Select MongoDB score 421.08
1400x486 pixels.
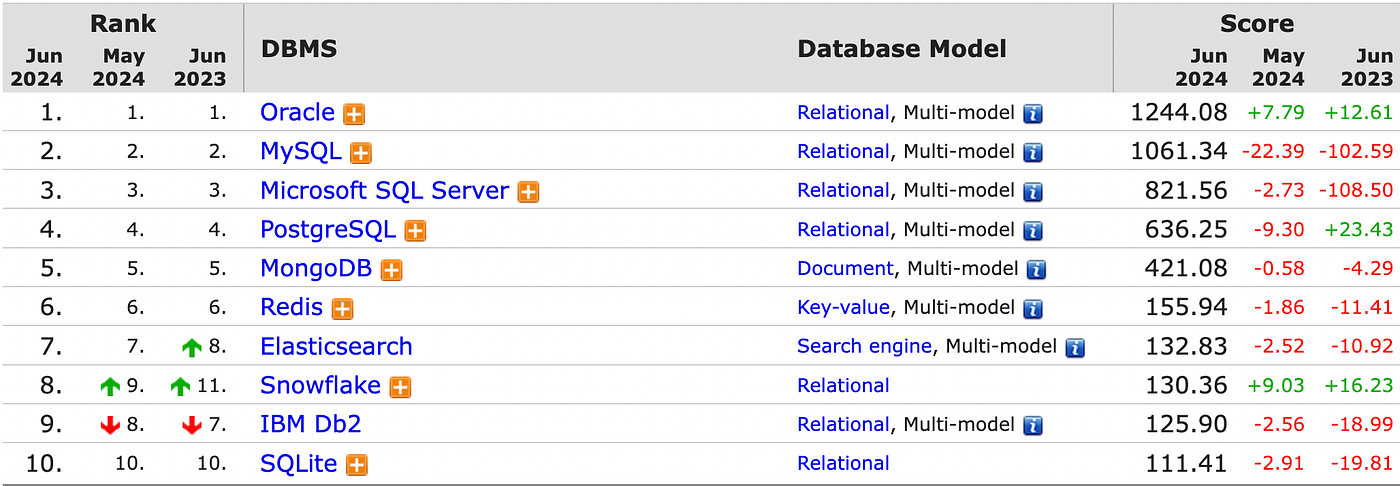1186,269
